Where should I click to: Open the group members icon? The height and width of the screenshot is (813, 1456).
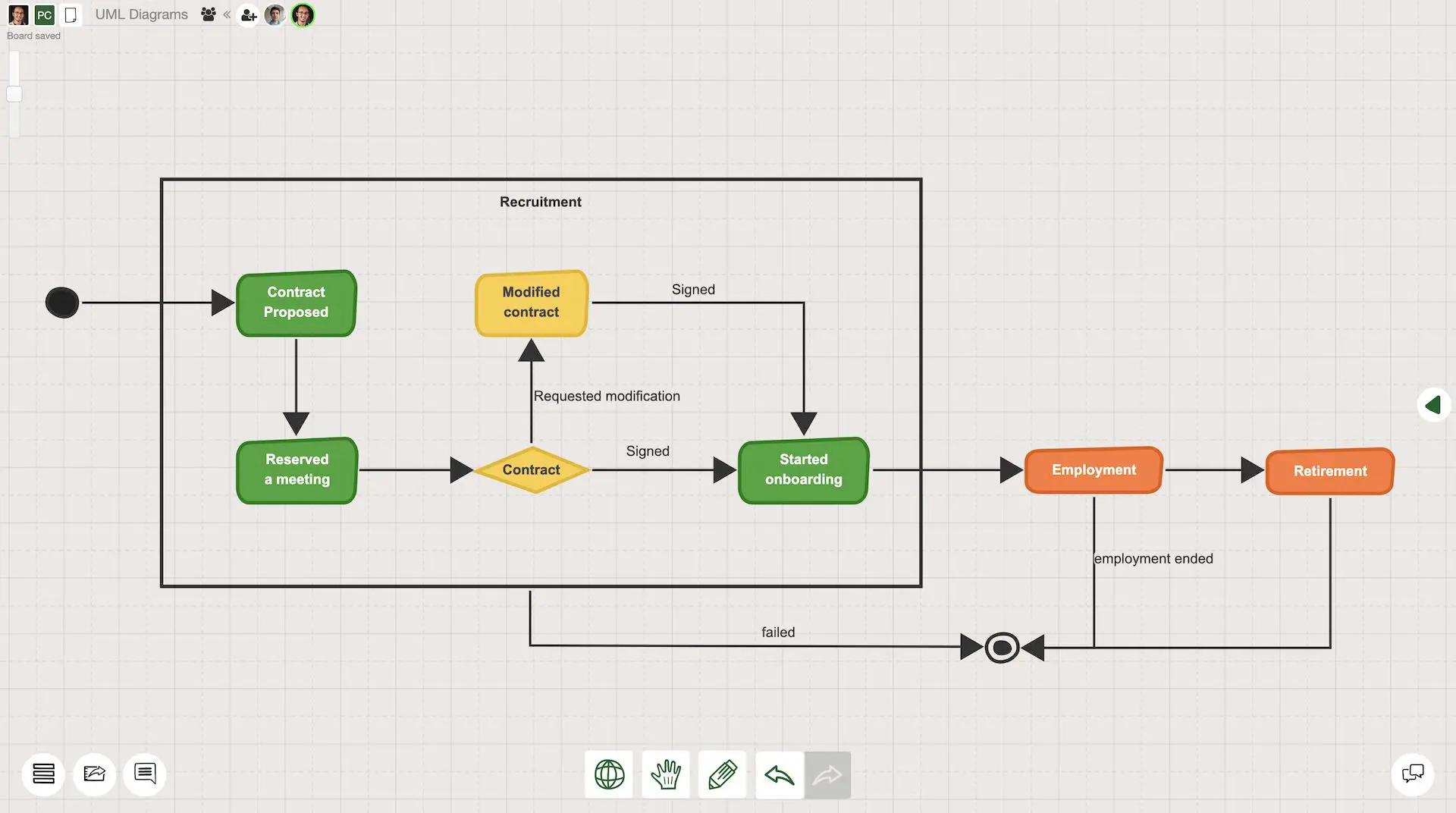[209, 14]
